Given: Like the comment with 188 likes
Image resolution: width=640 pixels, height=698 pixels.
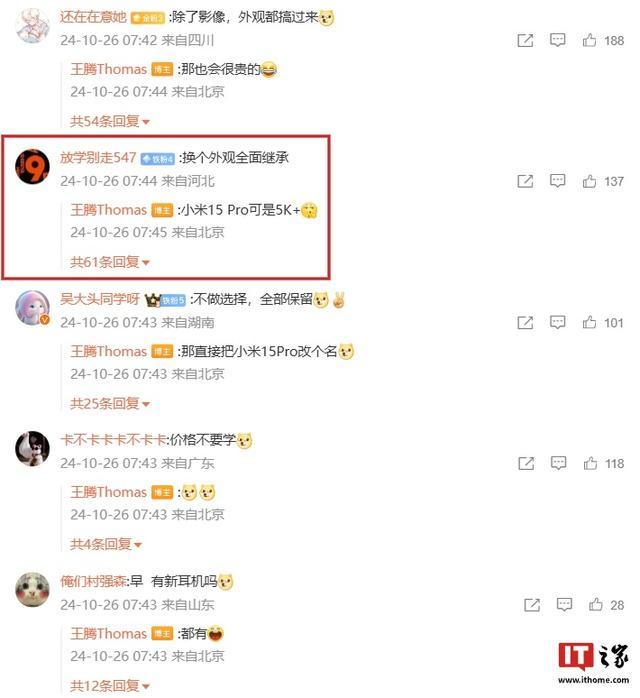Looking at the screenshot, I should 589,41.
